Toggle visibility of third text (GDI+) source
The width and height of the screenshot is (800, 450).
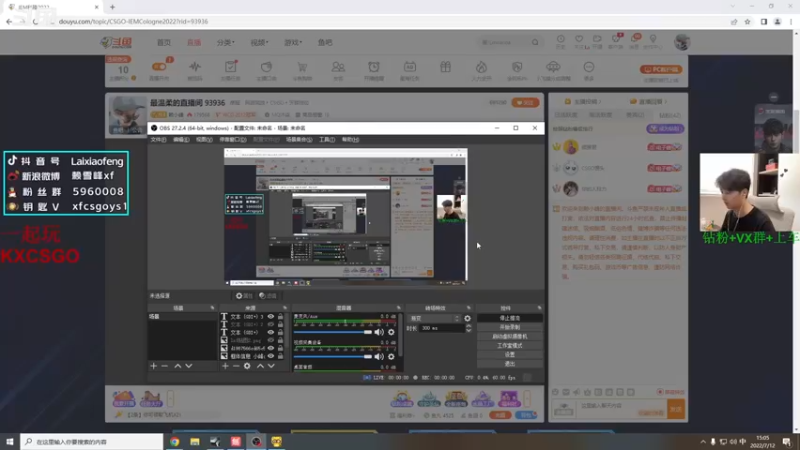coord(271,333)
